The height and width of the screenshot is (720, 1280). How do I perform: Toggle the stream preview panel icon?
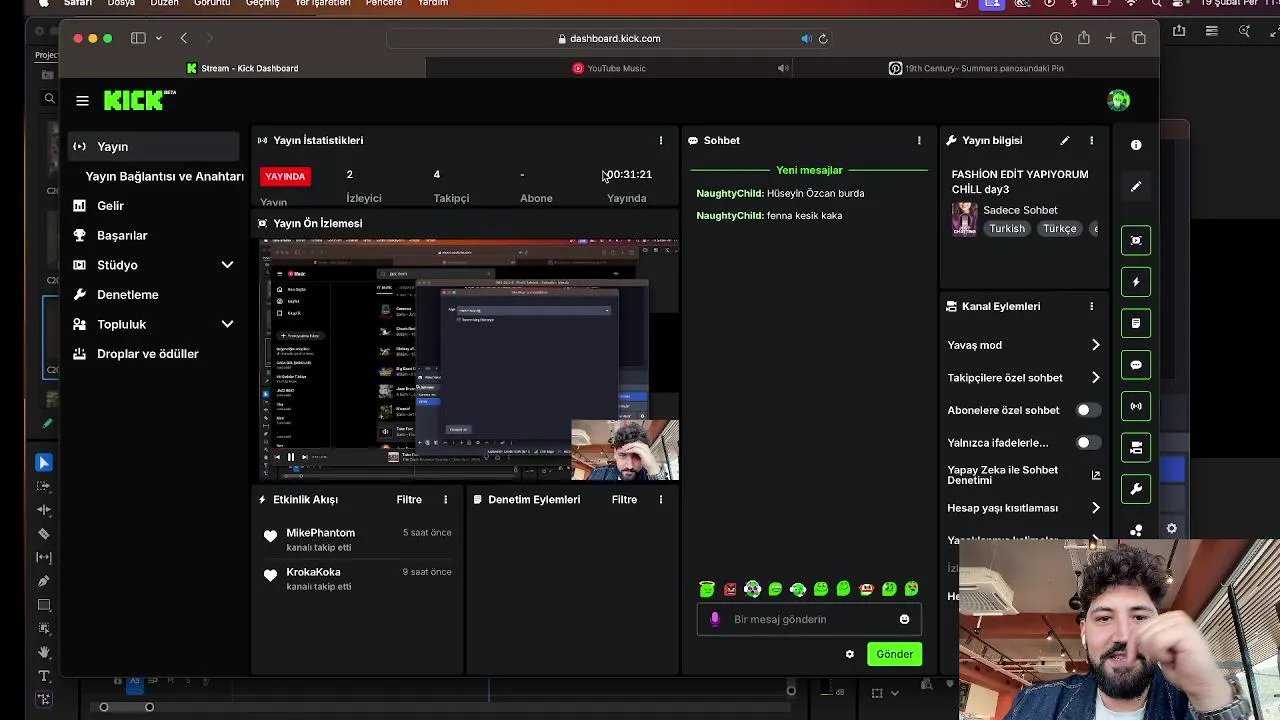click(1136, 240)
